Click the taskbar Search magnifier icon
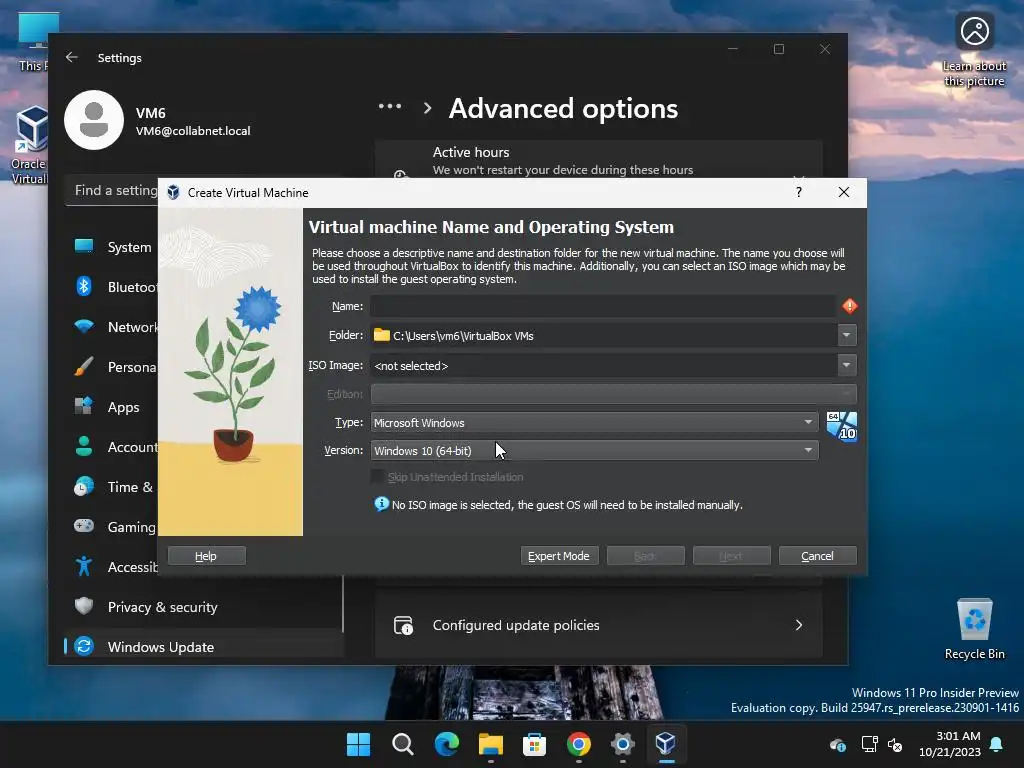The width and height of the screenshot is (1024, 768). (402, 744)
